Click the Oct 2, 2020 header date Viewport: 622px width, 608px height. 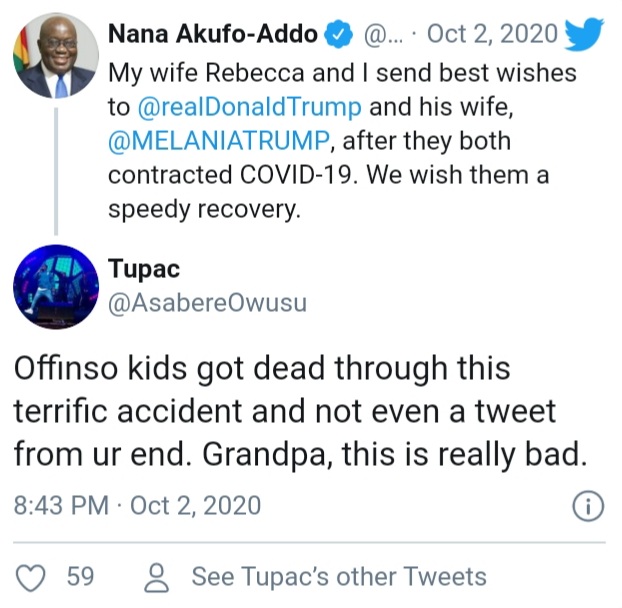click(x=492, y=35)
